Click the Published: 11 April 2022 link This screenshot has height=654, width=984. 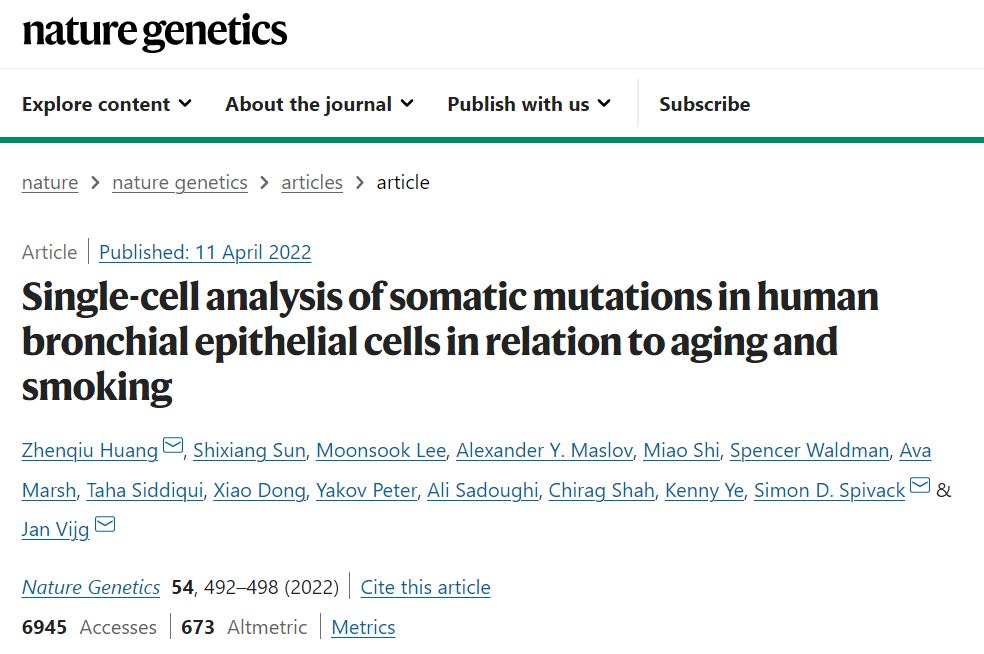[205, 252]
